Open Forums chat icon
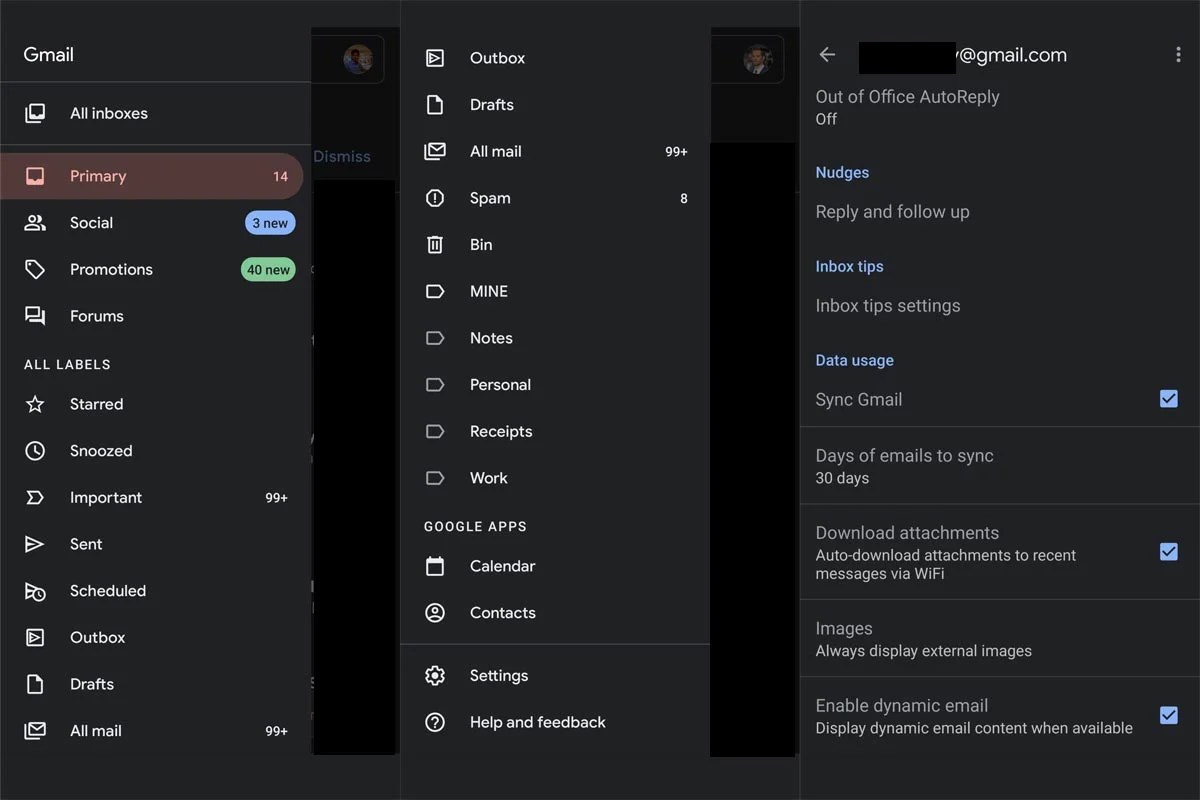 coord(35,316)
